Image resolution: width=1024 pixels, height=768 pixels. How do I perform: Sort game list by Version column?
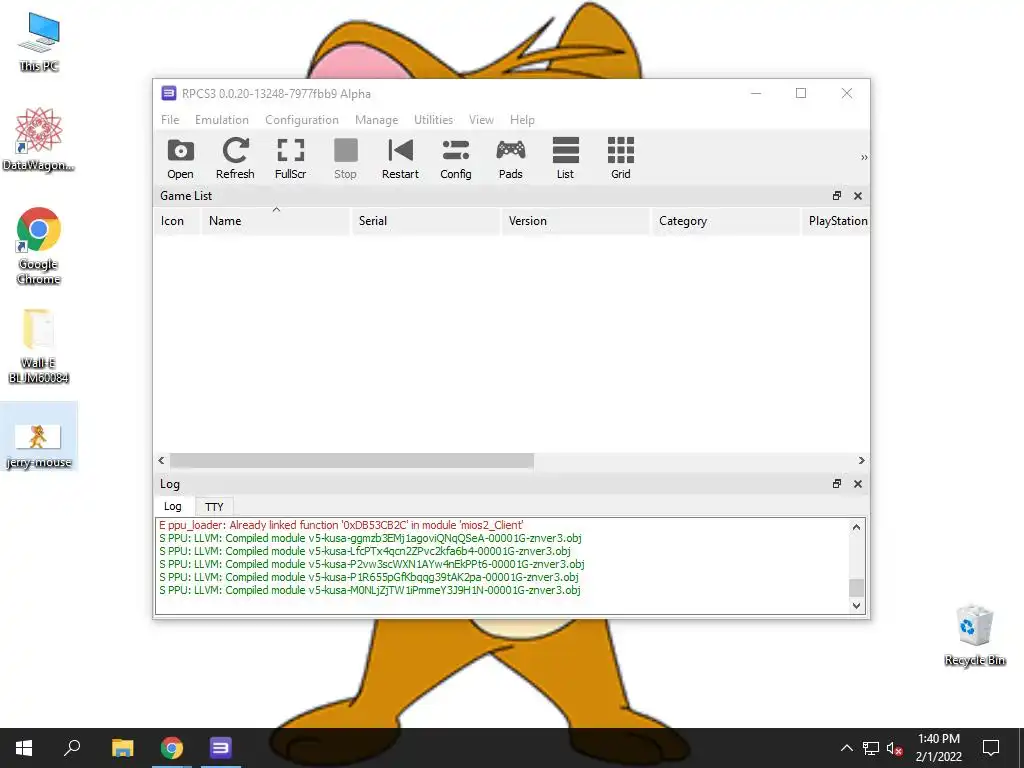pyautogui.click(x=576, y=221)
